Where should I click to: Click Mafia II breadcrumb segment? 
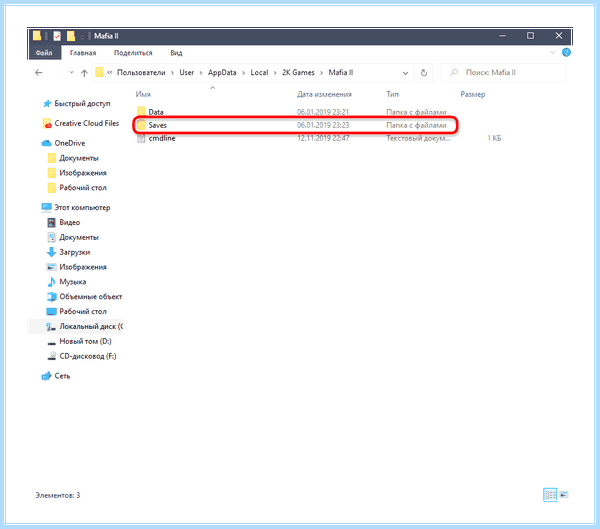tap(341, 72)
